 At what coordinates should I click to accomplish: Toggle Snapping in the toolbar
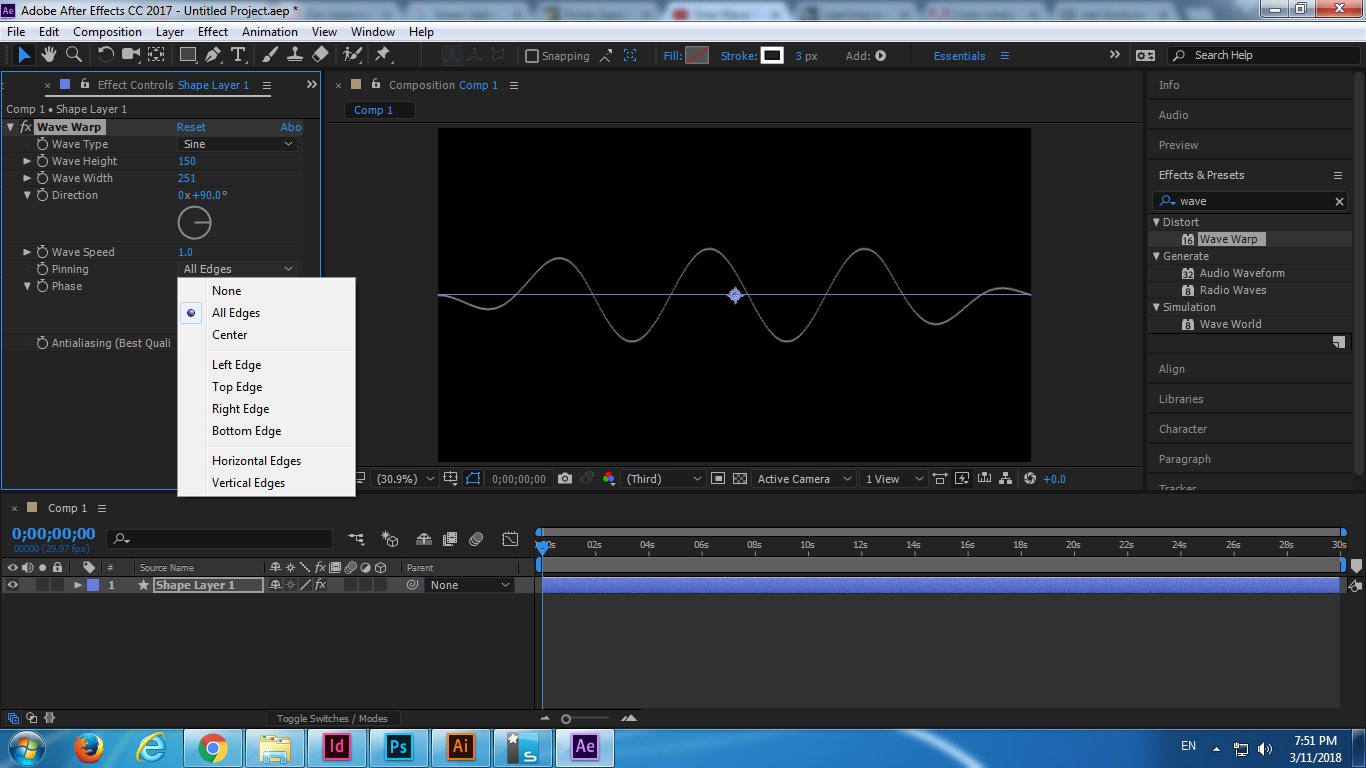(x=531, y=56)
